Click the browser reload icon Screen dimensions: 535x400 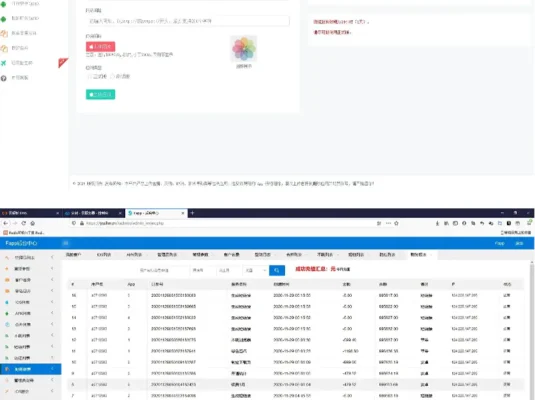[24, 223]
